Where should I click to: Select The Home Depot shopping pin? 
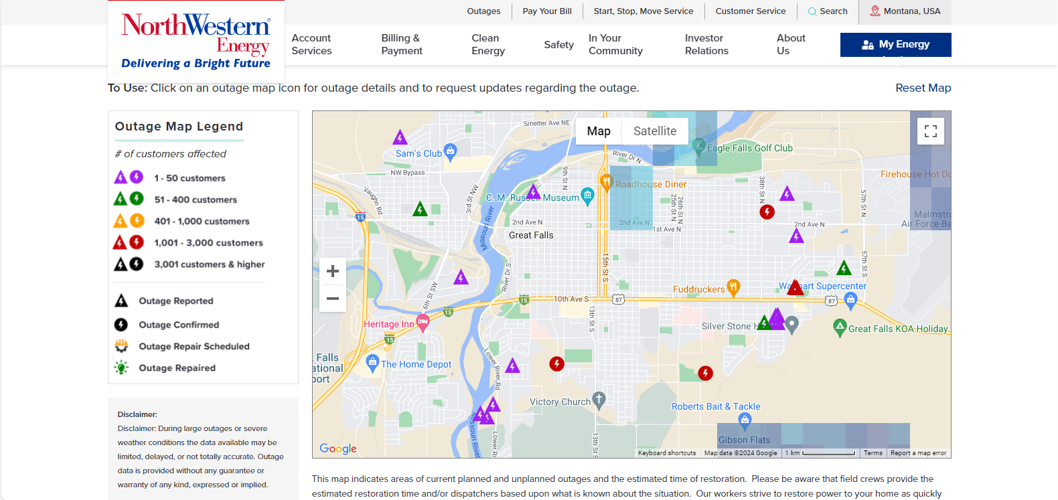tap(372, 364)
